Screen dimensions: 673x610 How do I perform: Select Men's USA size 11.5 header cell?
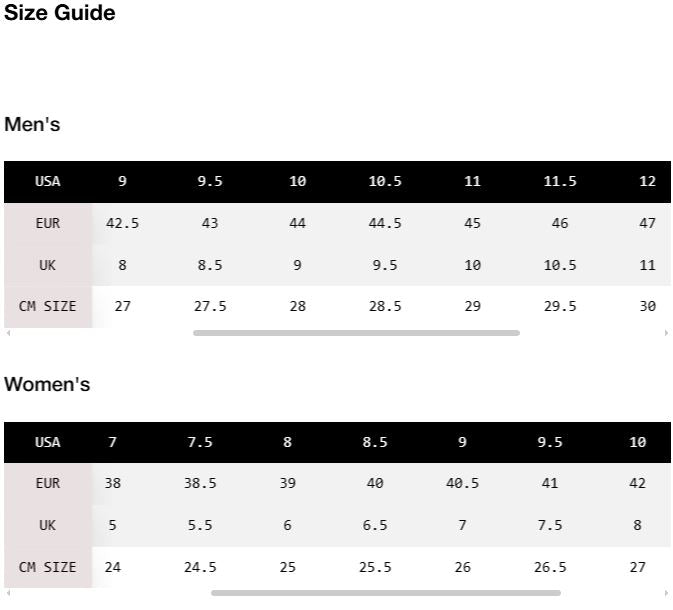(x=560, y=181)
